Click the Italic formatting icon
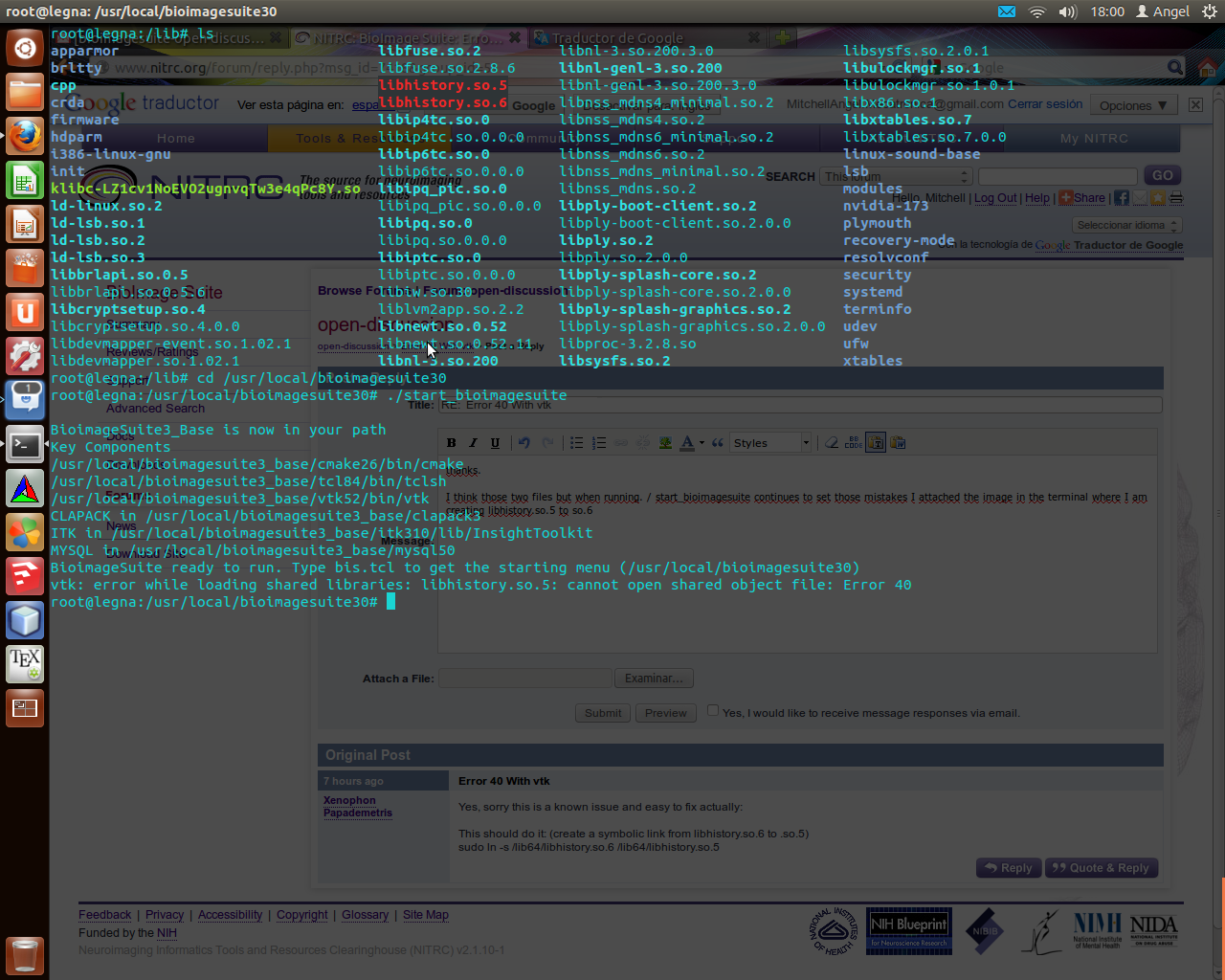Viewport: 1225px width, 980px height. coord(473,443)
